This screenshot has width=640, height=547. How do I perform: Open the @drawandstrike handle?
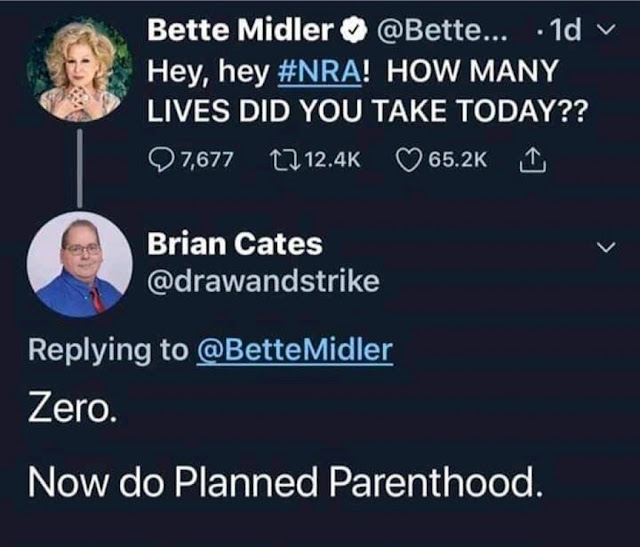click(263, 281)
